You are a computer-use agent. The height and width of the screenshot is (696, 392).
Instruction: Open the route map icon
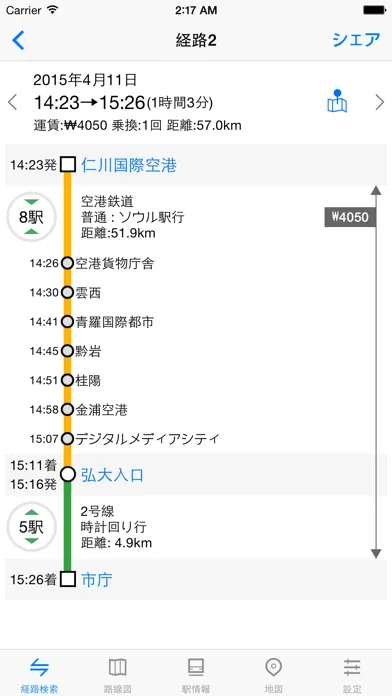pos(337,101)
